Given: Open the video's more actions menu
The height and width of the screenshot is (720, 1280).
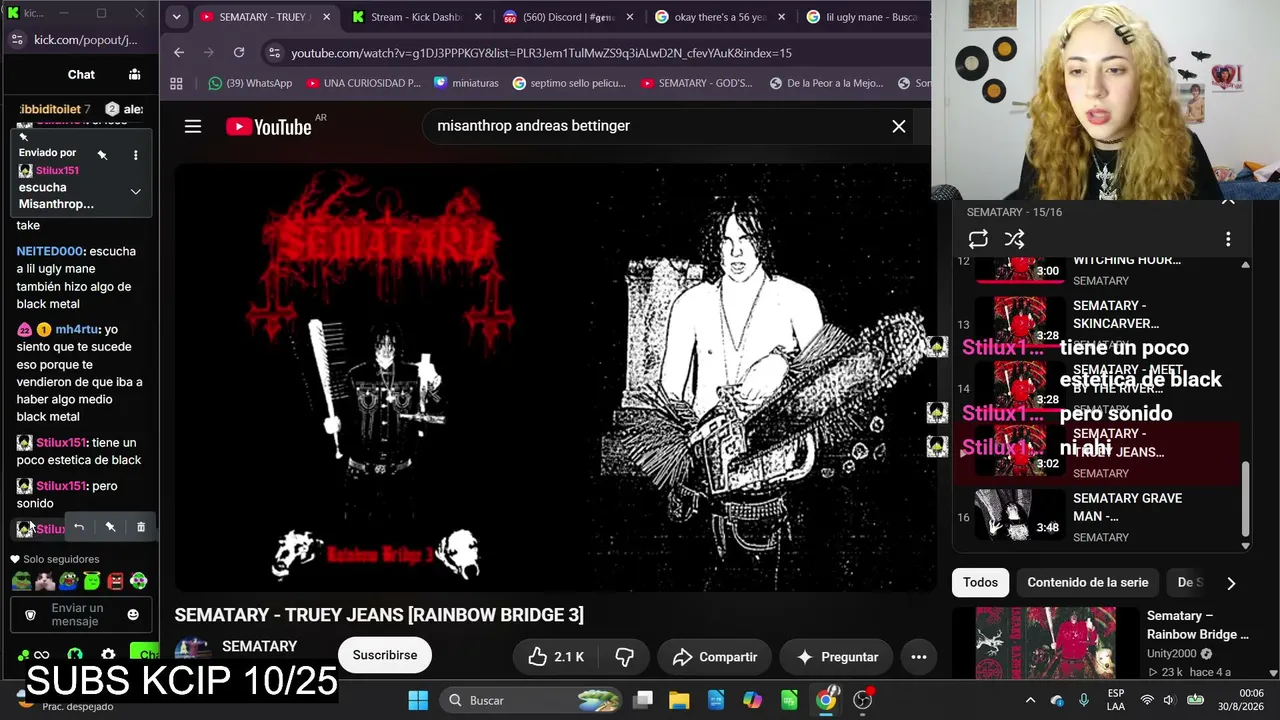Looking at the screenshot, I should [x=919, y=657].
